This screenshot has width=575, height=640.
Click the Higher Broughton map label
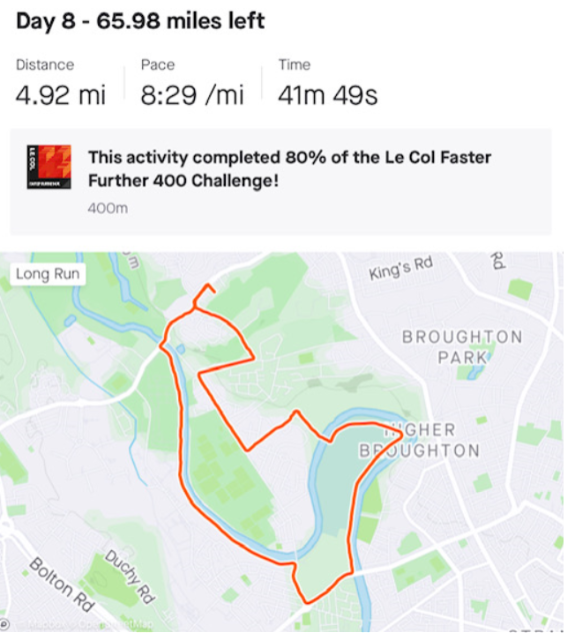tap(419, 440)
